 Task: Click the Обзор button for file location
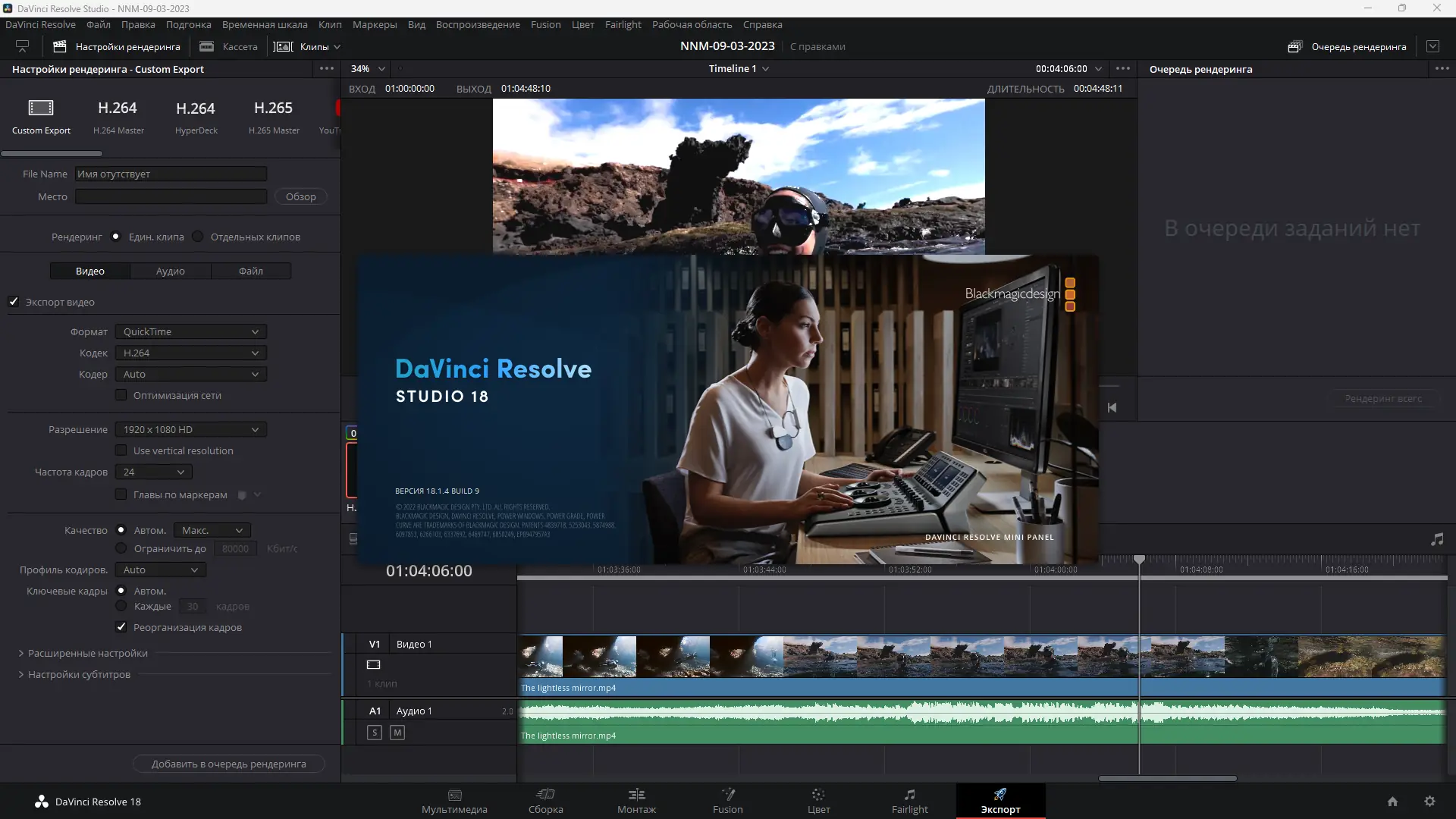coord(300,196)
